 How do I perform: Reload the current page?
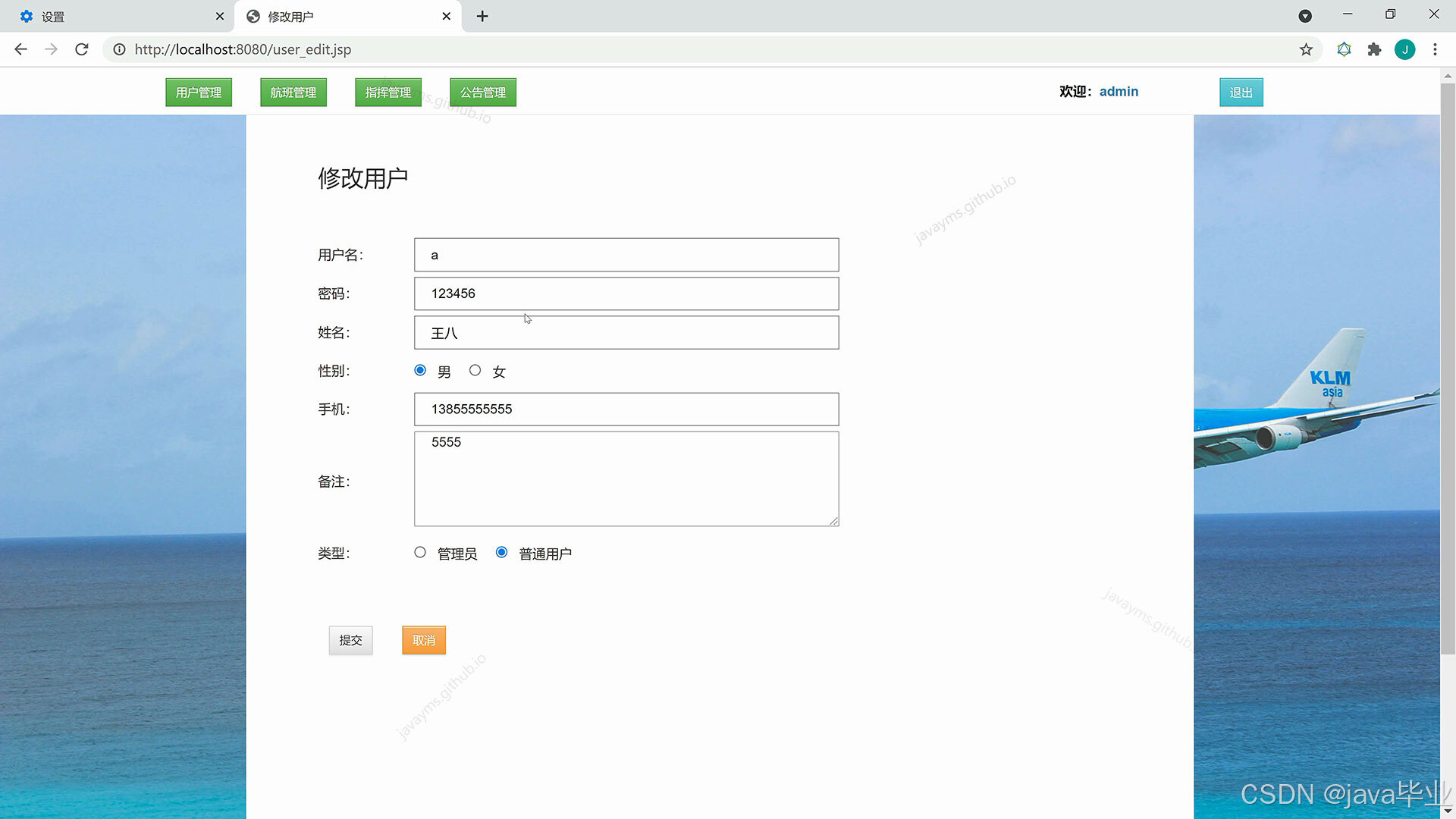82,49
